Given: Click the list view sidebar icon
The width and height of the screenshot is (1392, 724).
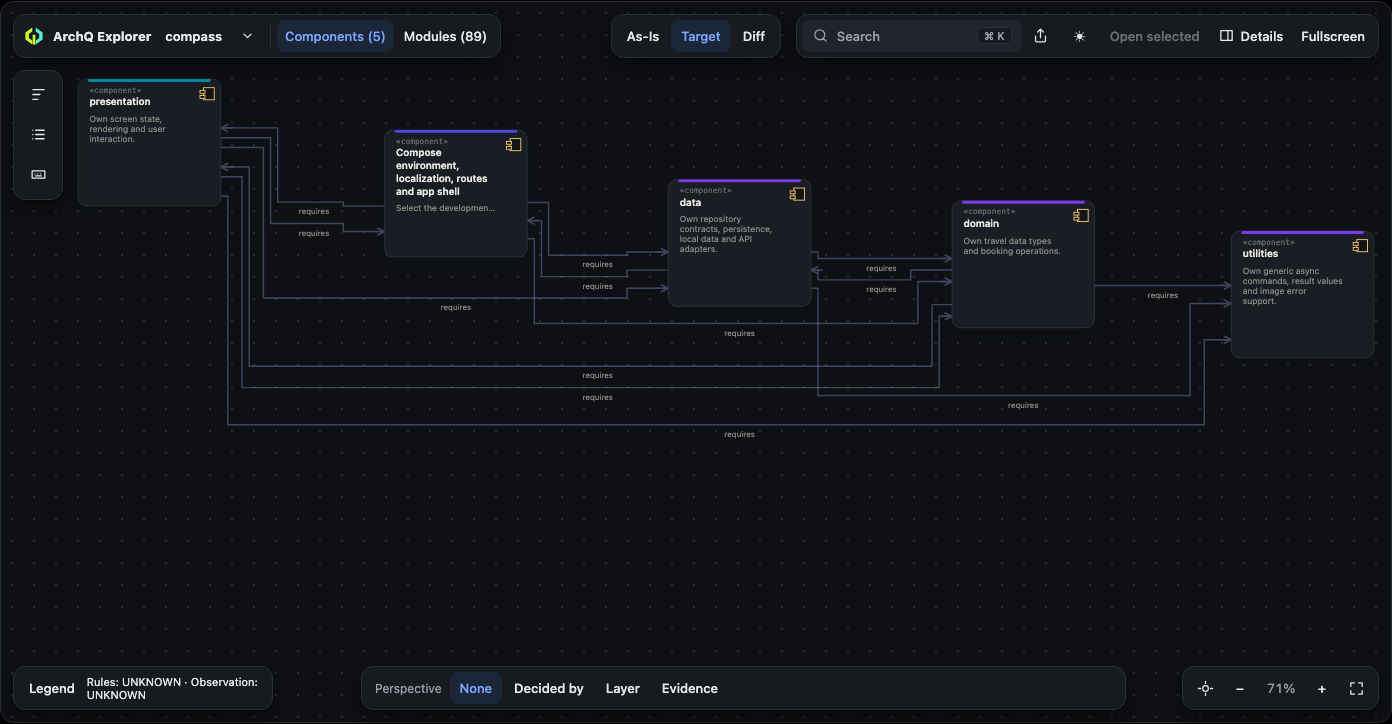Looking at the screenshot, I should [38, 135].
